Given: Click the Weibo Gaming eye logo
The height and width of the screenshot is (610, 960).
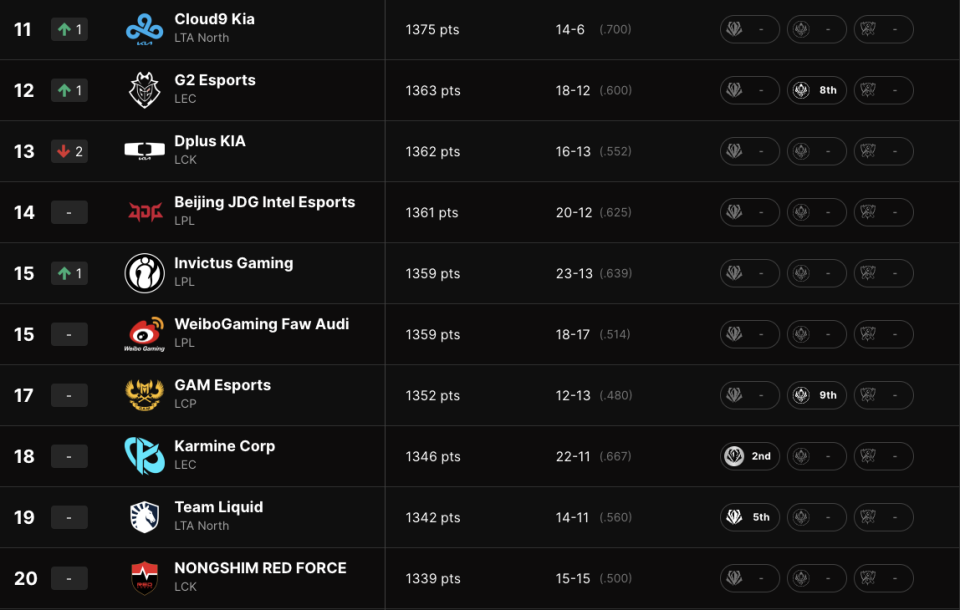Looking at the screenshot, I should 144,334.
